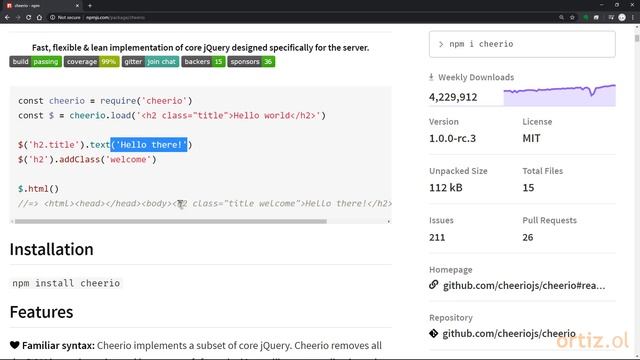Copy the npm i cheerio install command
The height and width of the screenshot is (360, 640).
[522, 44]
